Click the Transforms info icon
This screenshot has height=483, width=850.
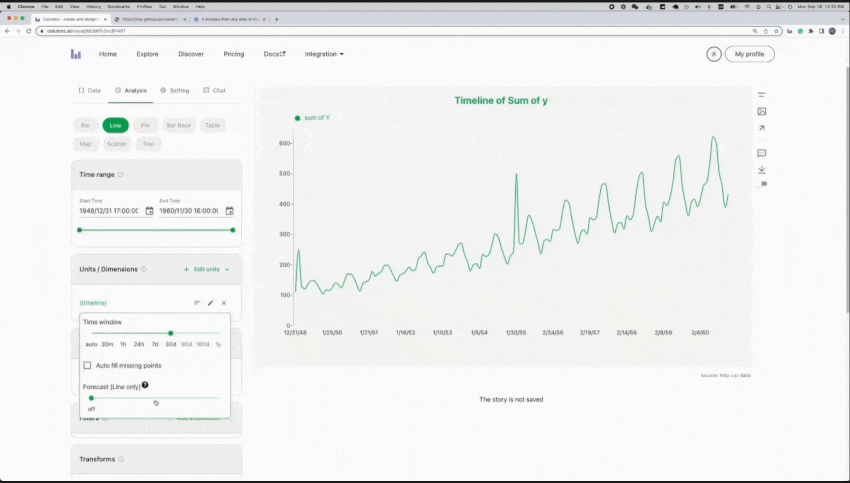coord(121,459)
